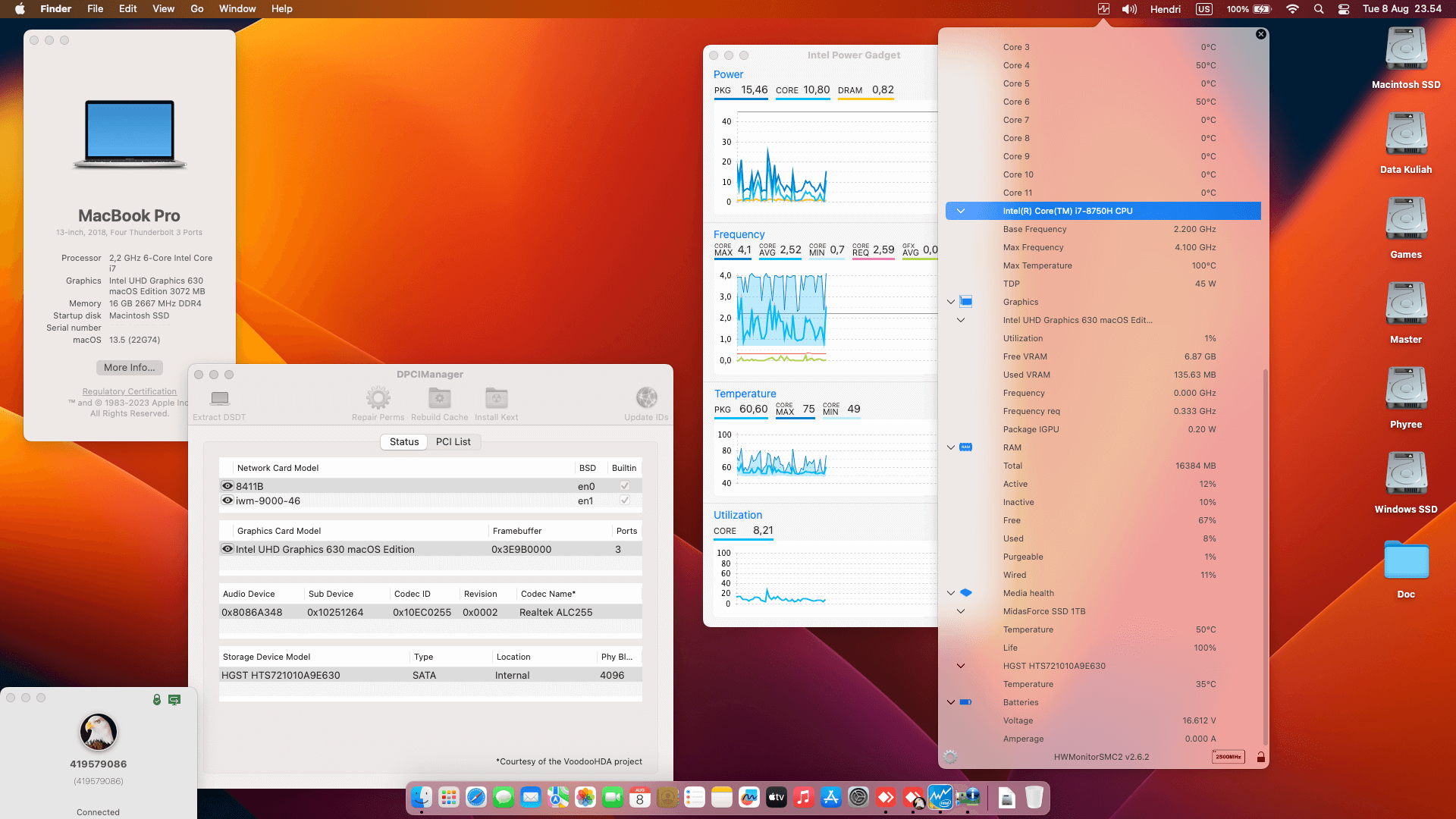Open Spotlight search in menu bar

click(x=1319, y=9)
